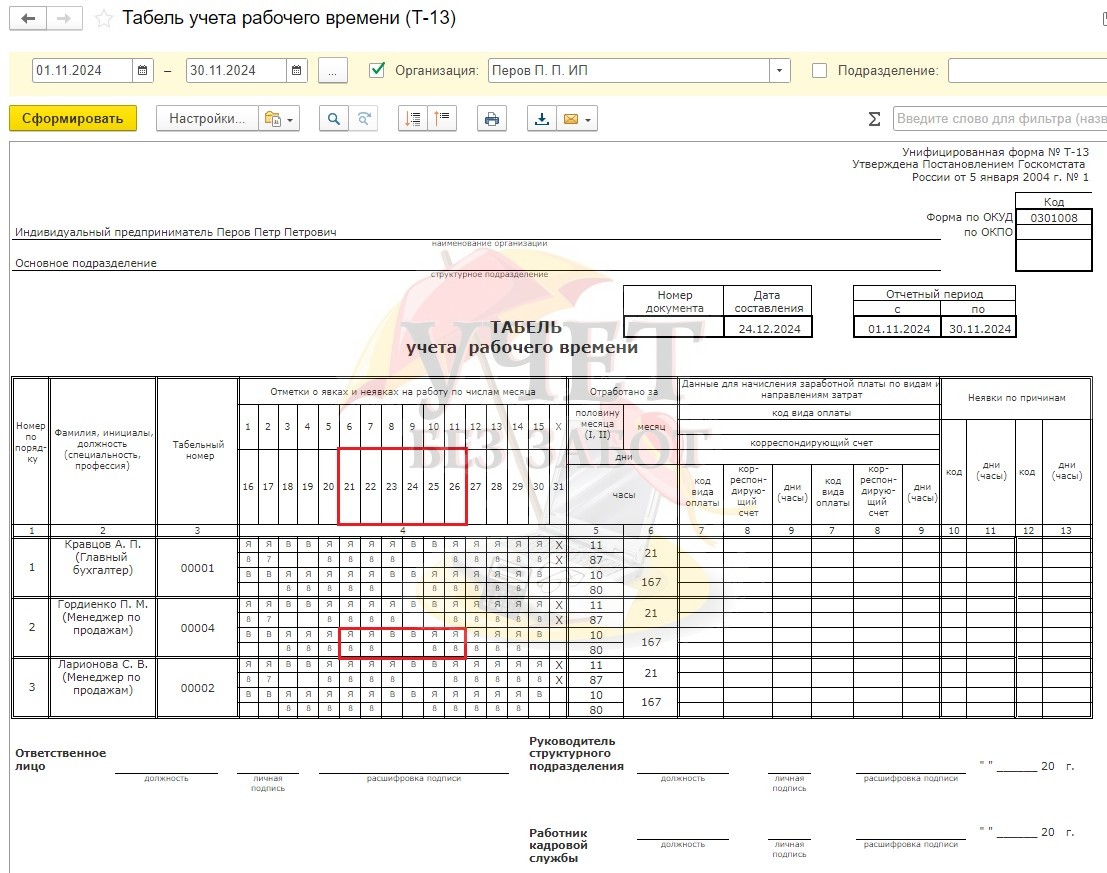Click the Ответственное лицо label

61,759
